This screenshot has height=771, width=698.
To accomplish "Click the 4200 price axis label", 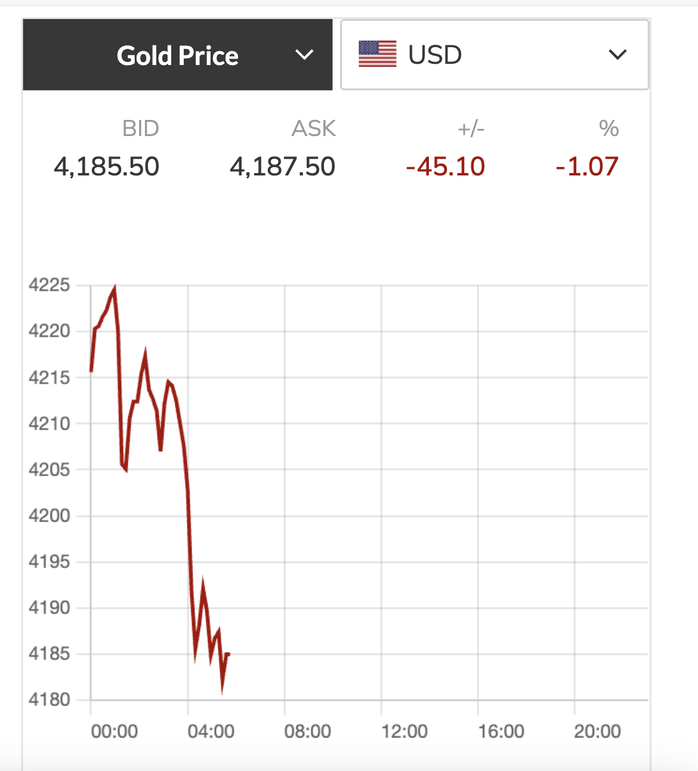I will tap(49, 516).
